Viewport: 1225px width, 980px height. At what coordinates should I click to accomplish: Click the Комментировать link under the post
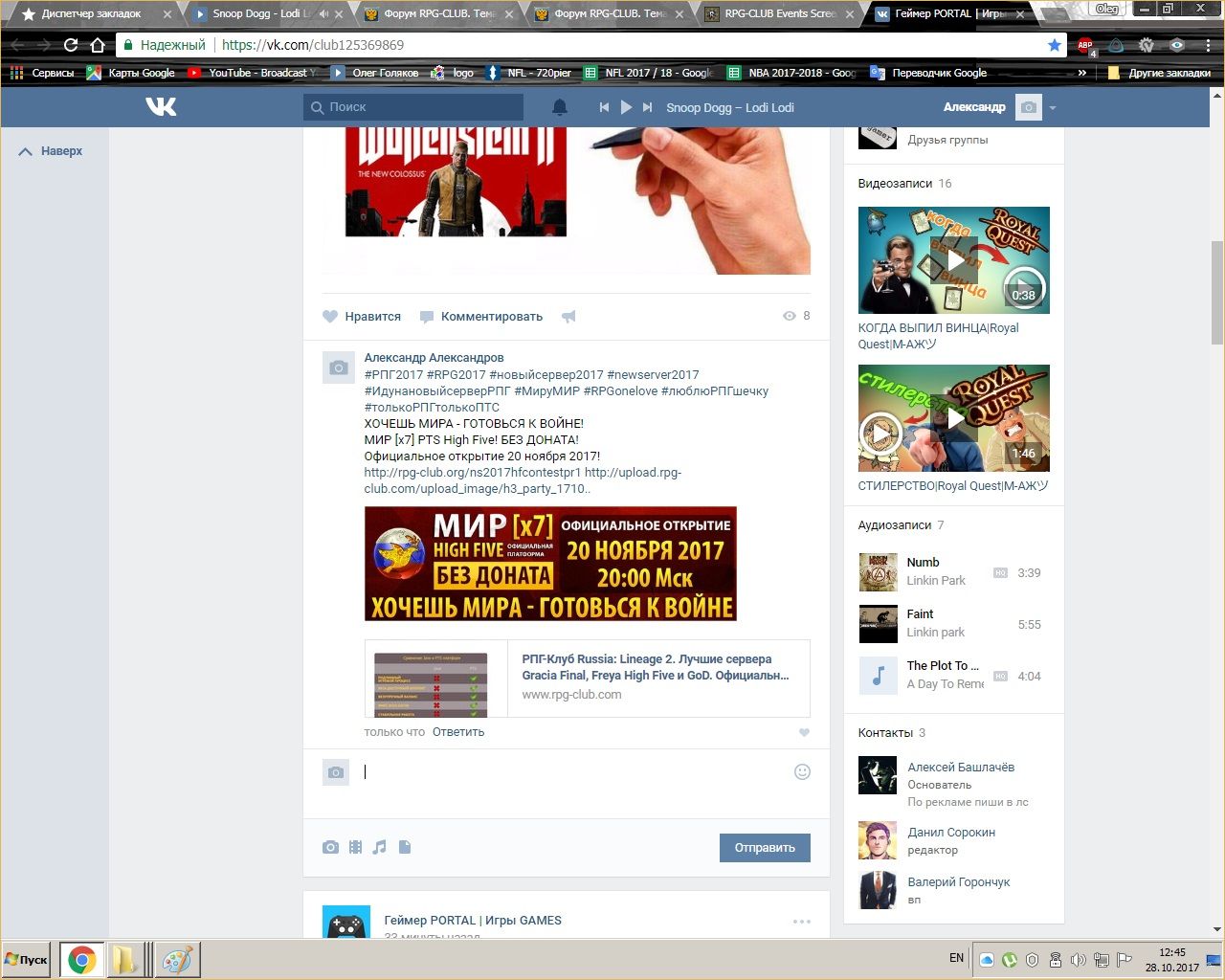pyautogui.click(x=481, y=317)
